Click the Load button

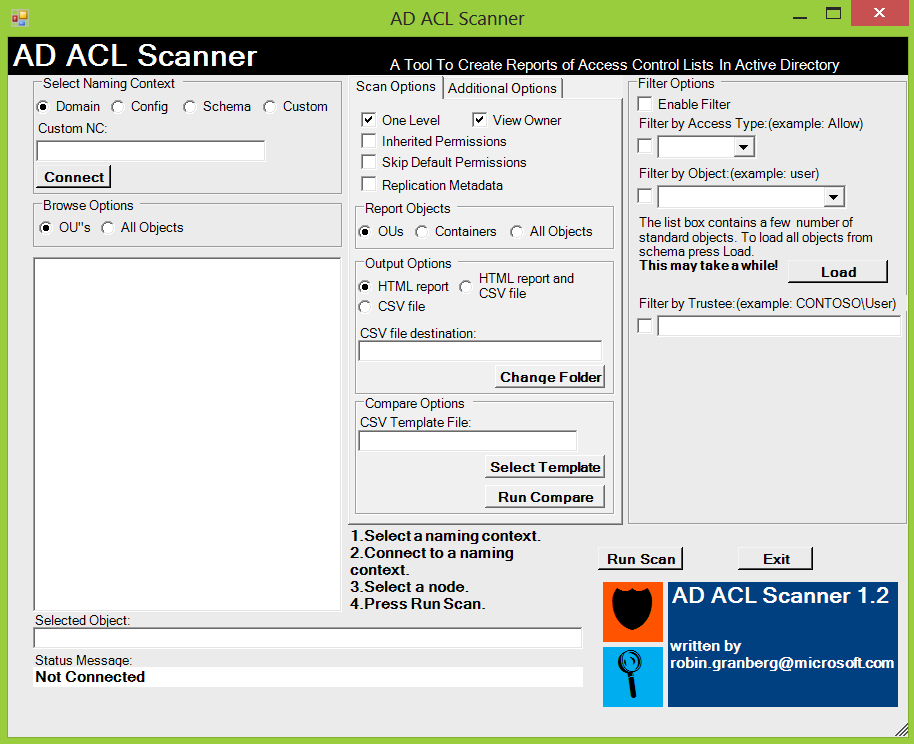838,272
